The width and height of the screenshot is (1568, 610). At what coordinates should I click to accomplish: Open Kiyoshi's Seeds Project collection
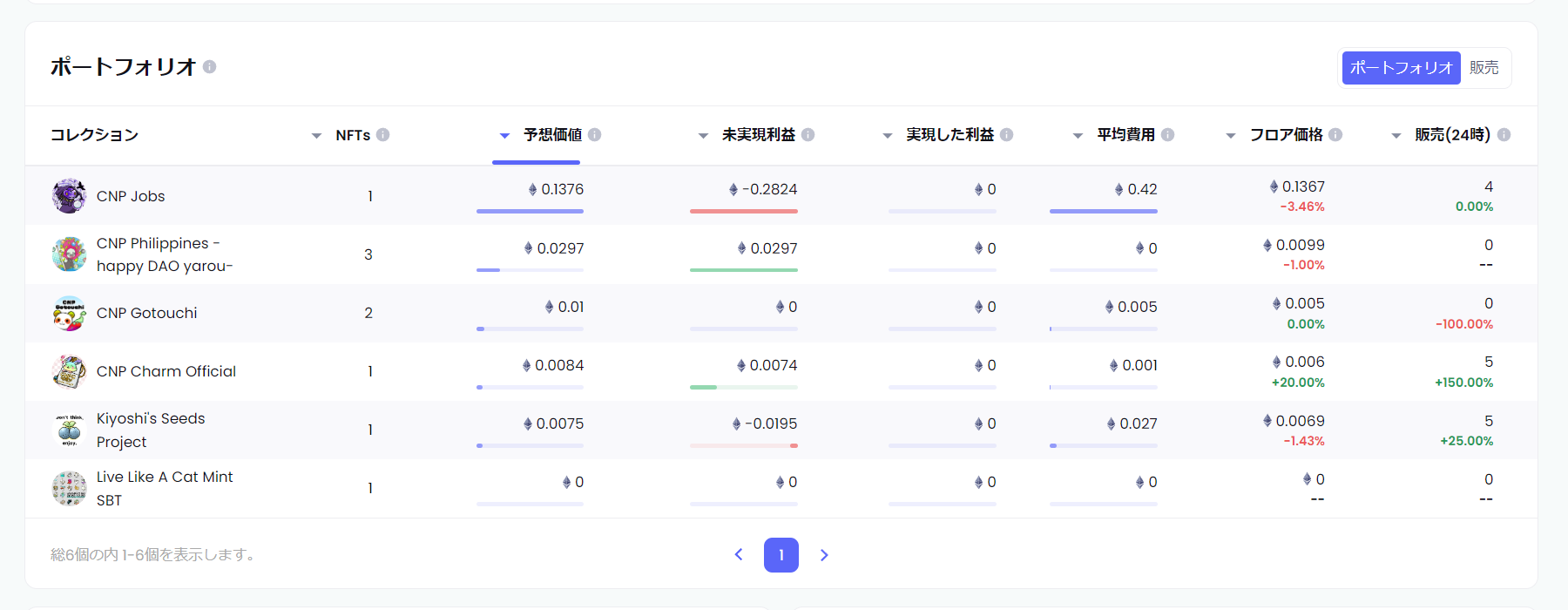[x=151, y=430]
